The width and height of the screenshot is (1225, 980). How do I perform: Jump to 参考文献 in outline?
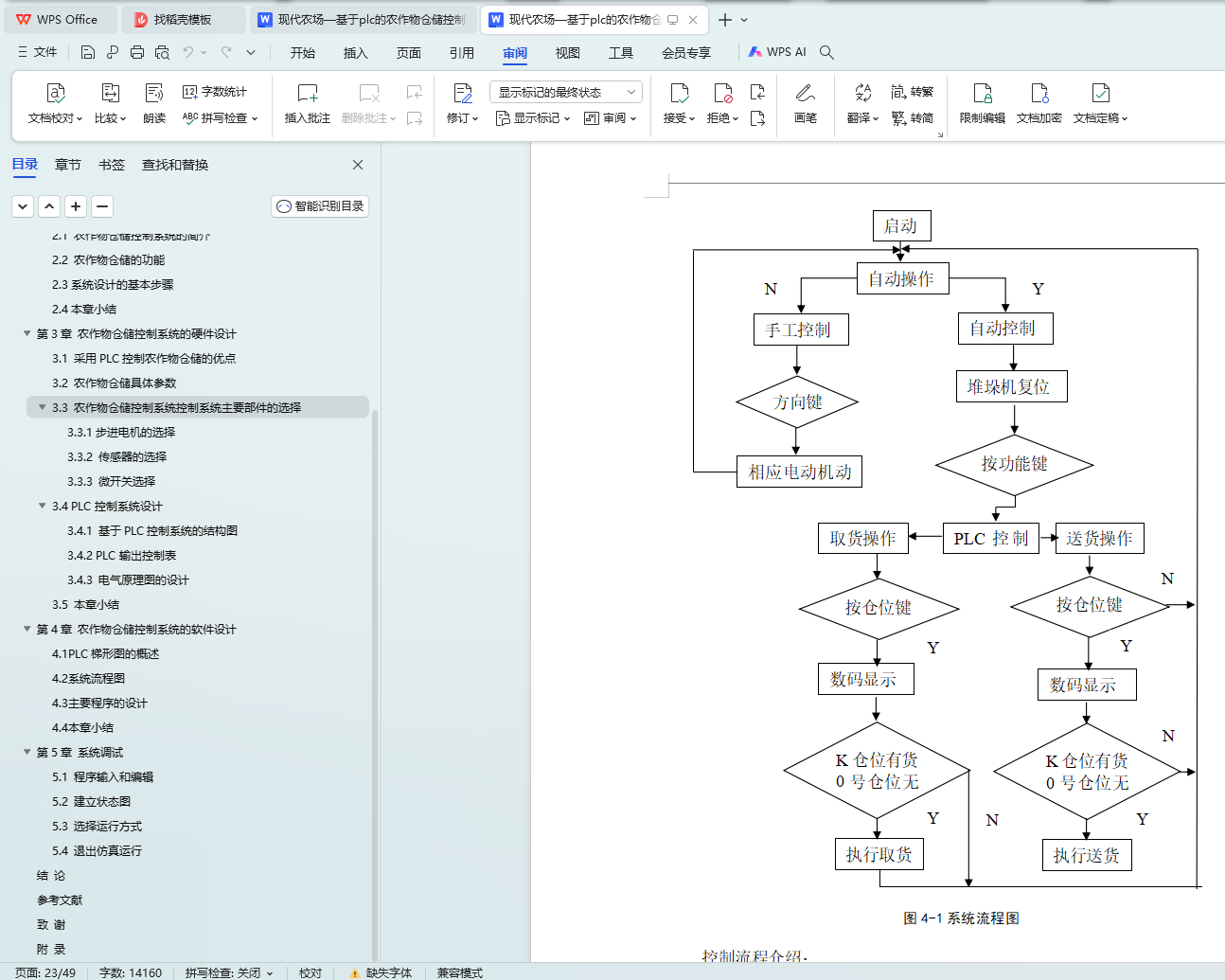[x=60, y=900]
